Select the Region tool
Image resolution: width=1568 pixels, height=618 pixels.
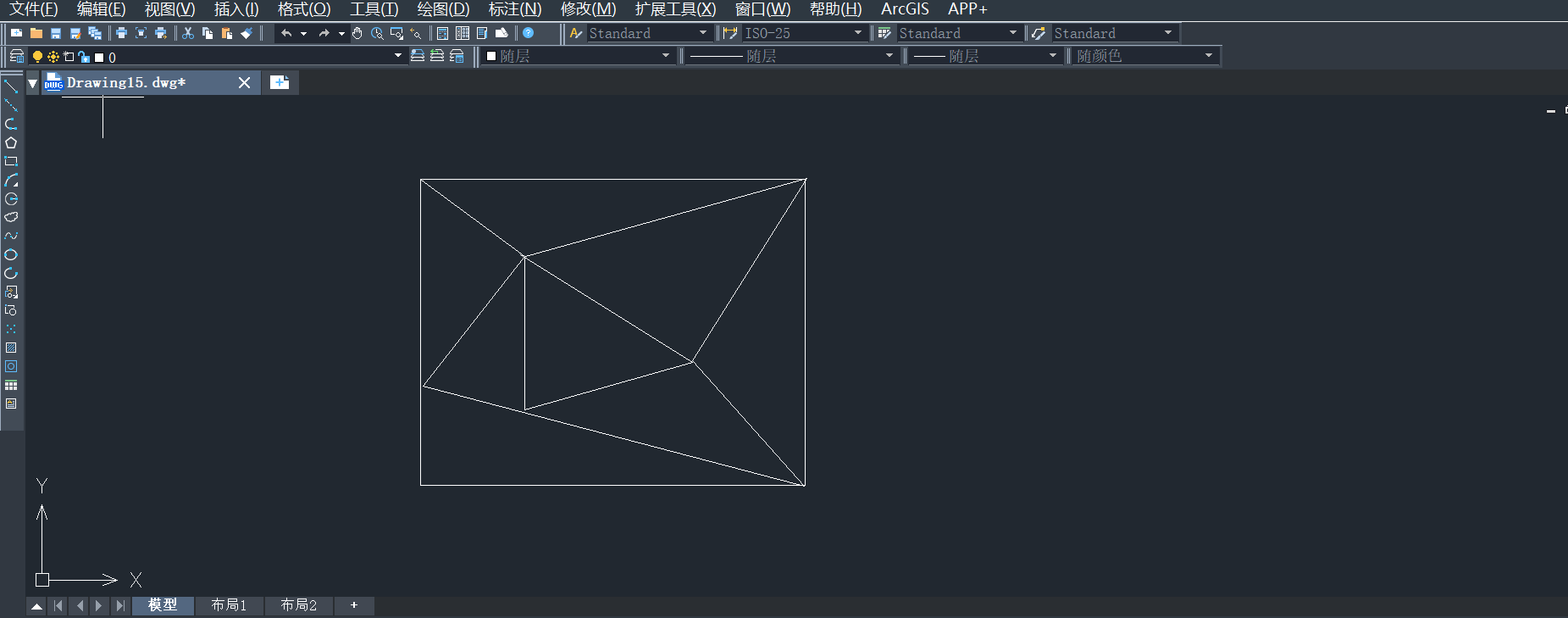pos(11,366)
